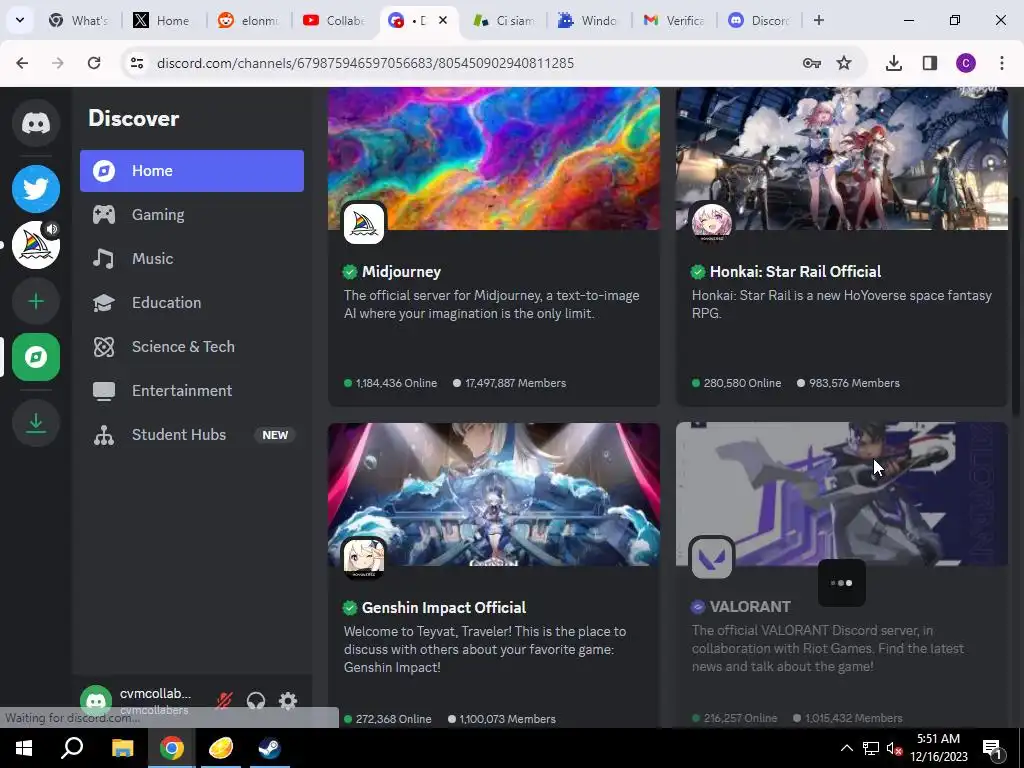Viewport: 1024px width, 768px height.
Task: Click the Music note icon
Action: pyautogui.click(x=103, y=259)
